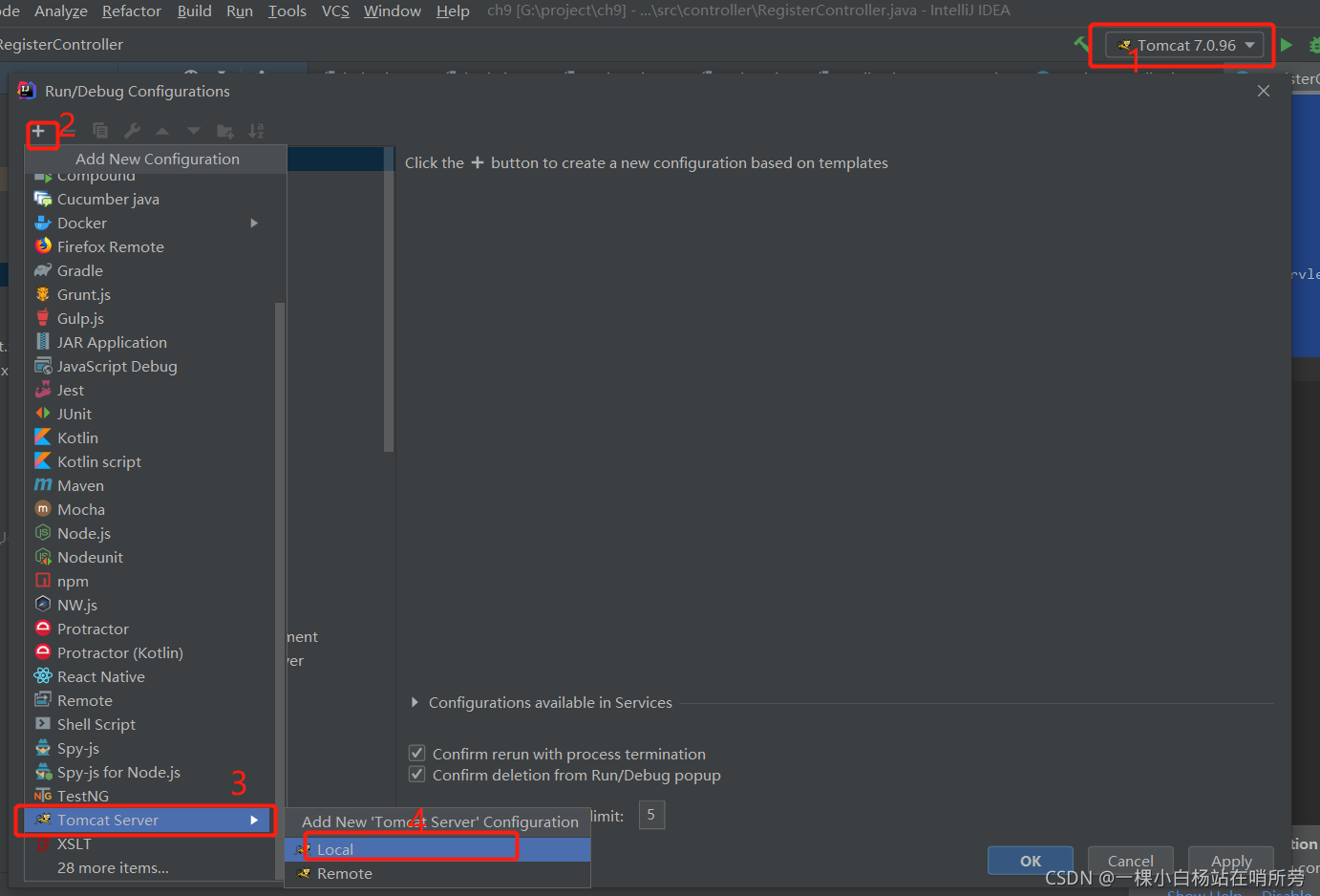Click the NW.js icon in configuration list
1320x896 pixels.
(x=43, y=605)
